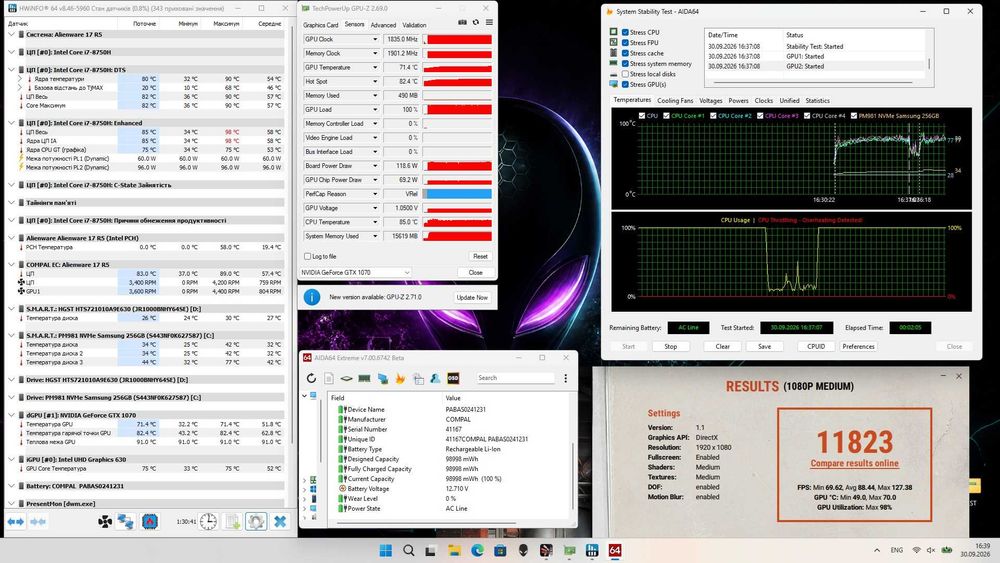Enable Log to file in GPU-Z
This screenshot has width=1000, height=563.
(x=307, y=256)
